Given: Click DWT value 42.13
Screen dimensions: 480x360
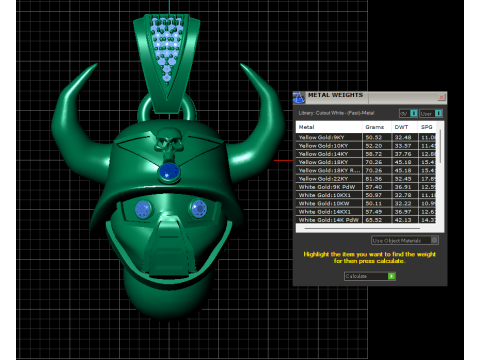Looking at the screenshot, I should point(403,220).
